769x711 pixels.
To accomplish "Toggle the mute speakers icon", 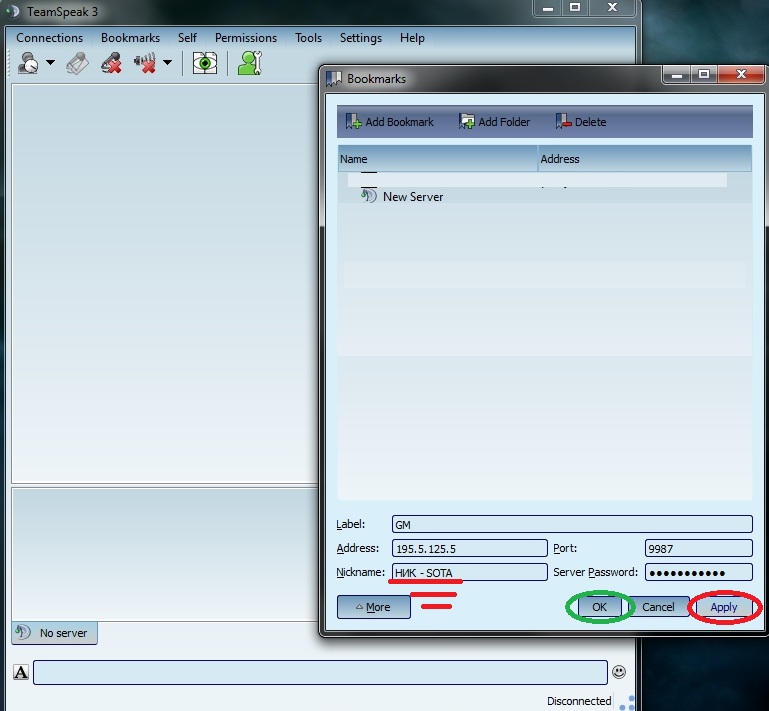I will (145, 63).
